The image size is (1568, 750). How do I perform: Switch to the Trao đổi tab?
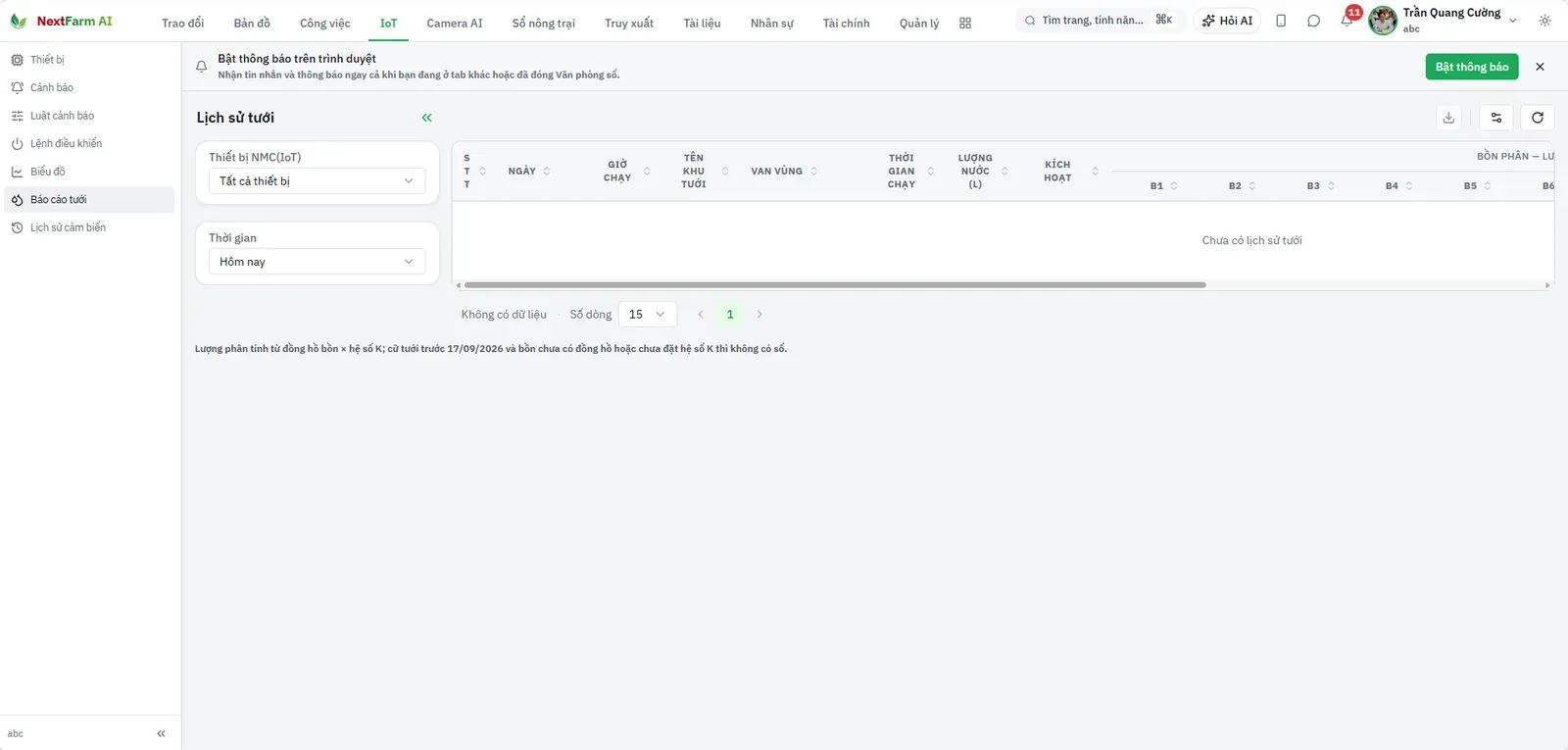tap(183, 24)
